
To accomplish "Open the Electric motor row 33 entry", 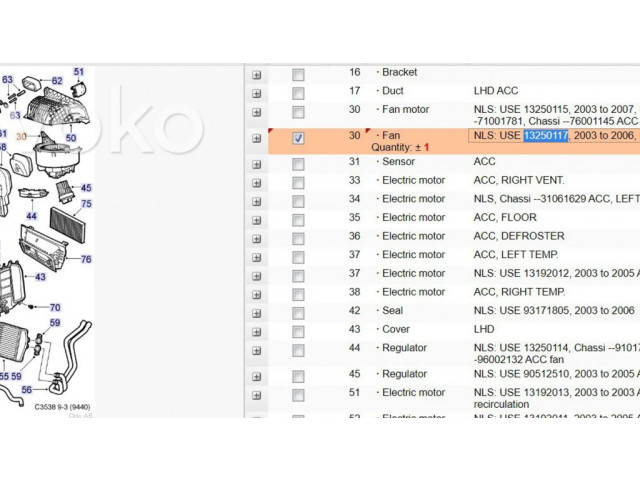I will pos(413,180).
